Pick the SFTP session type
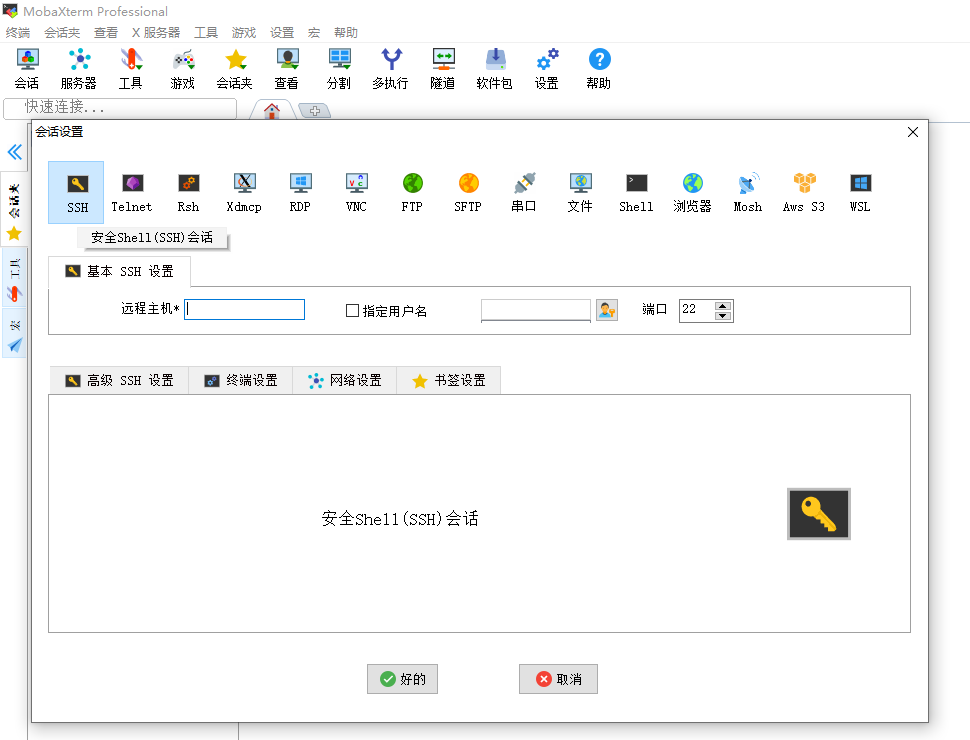 (x=468, y=192)
